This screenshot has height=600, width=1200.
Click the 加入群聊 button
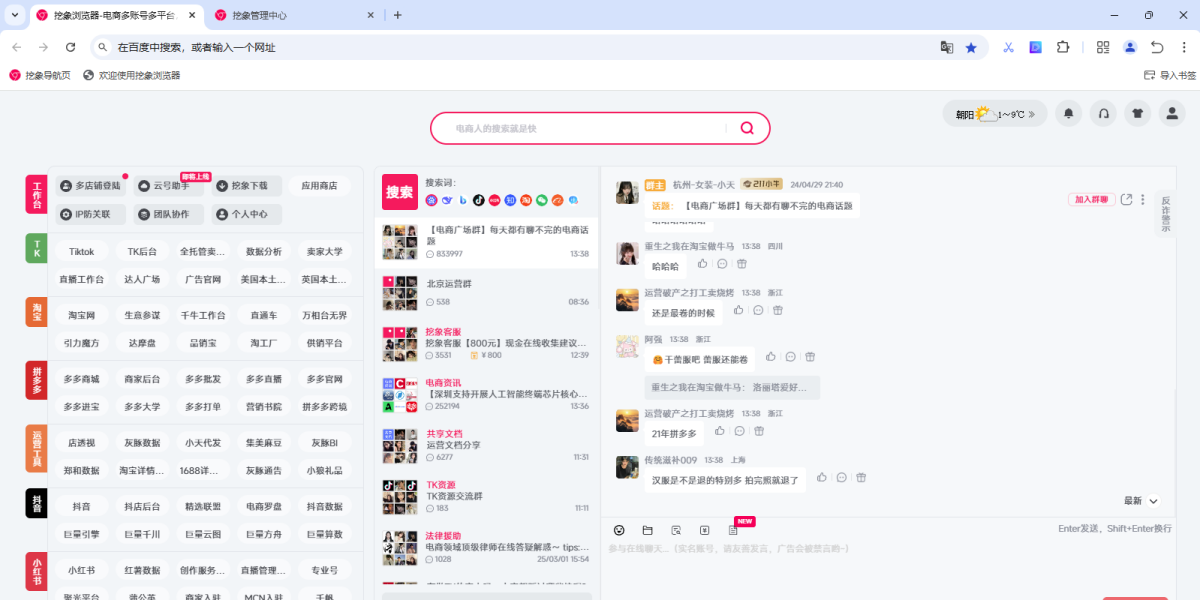(x=1091, y=199)
